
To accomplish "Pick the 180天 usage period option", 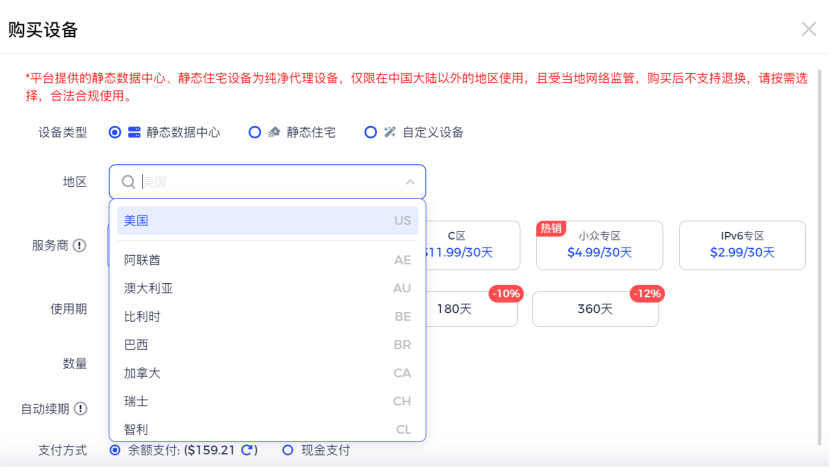I will (x=472, y=309).
